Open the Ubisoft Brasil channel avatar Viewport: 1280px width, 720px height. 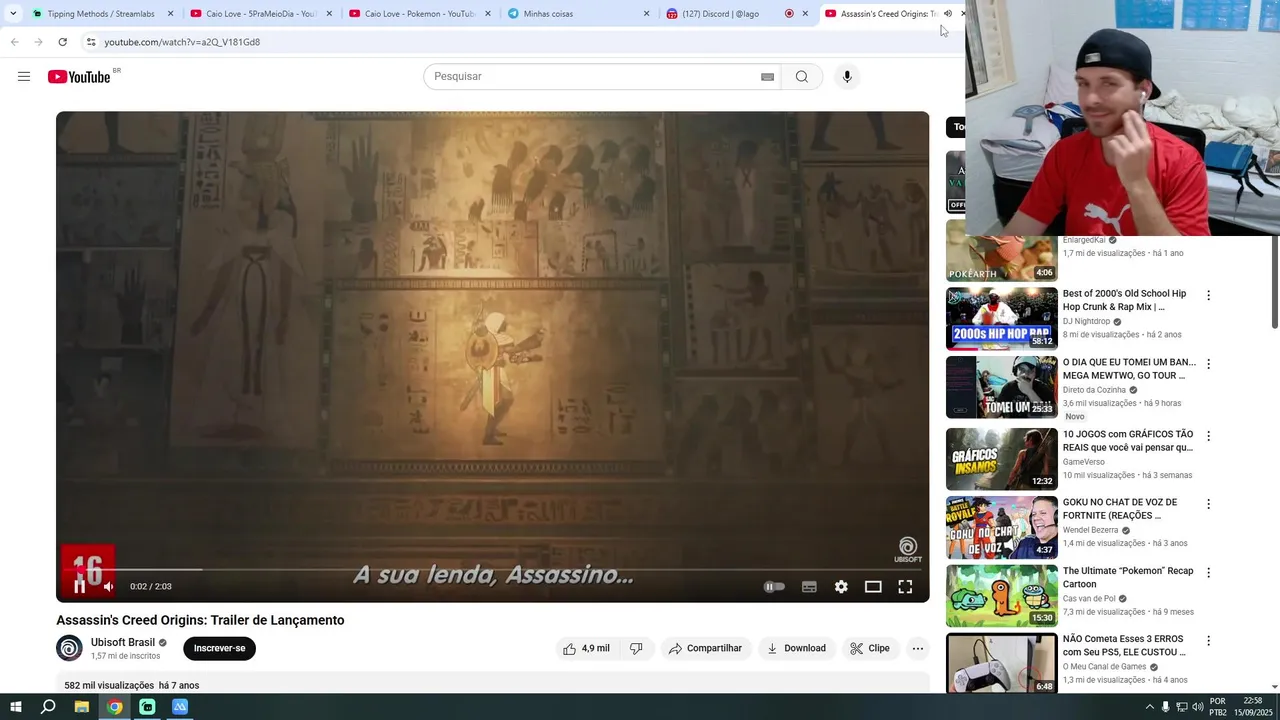click(69, 648)
